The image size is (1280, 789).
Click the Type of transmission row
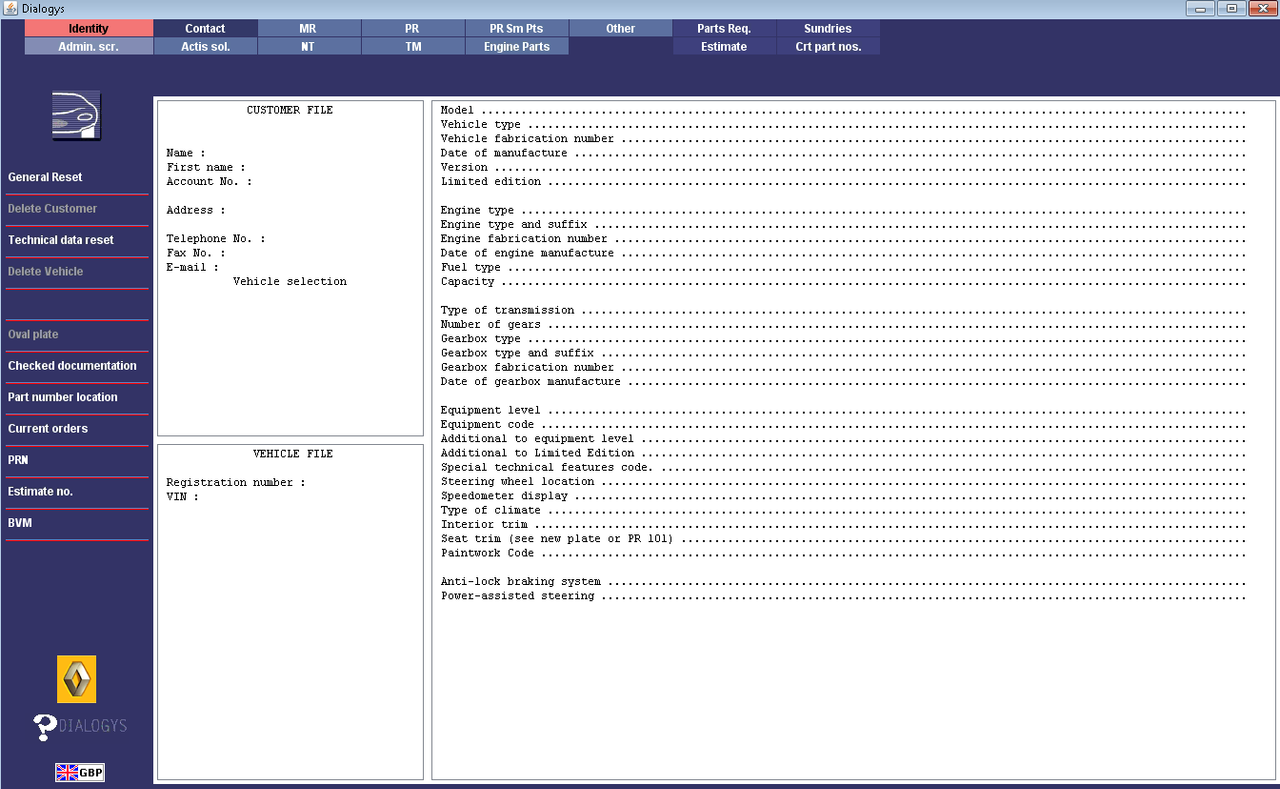(843, 310)
